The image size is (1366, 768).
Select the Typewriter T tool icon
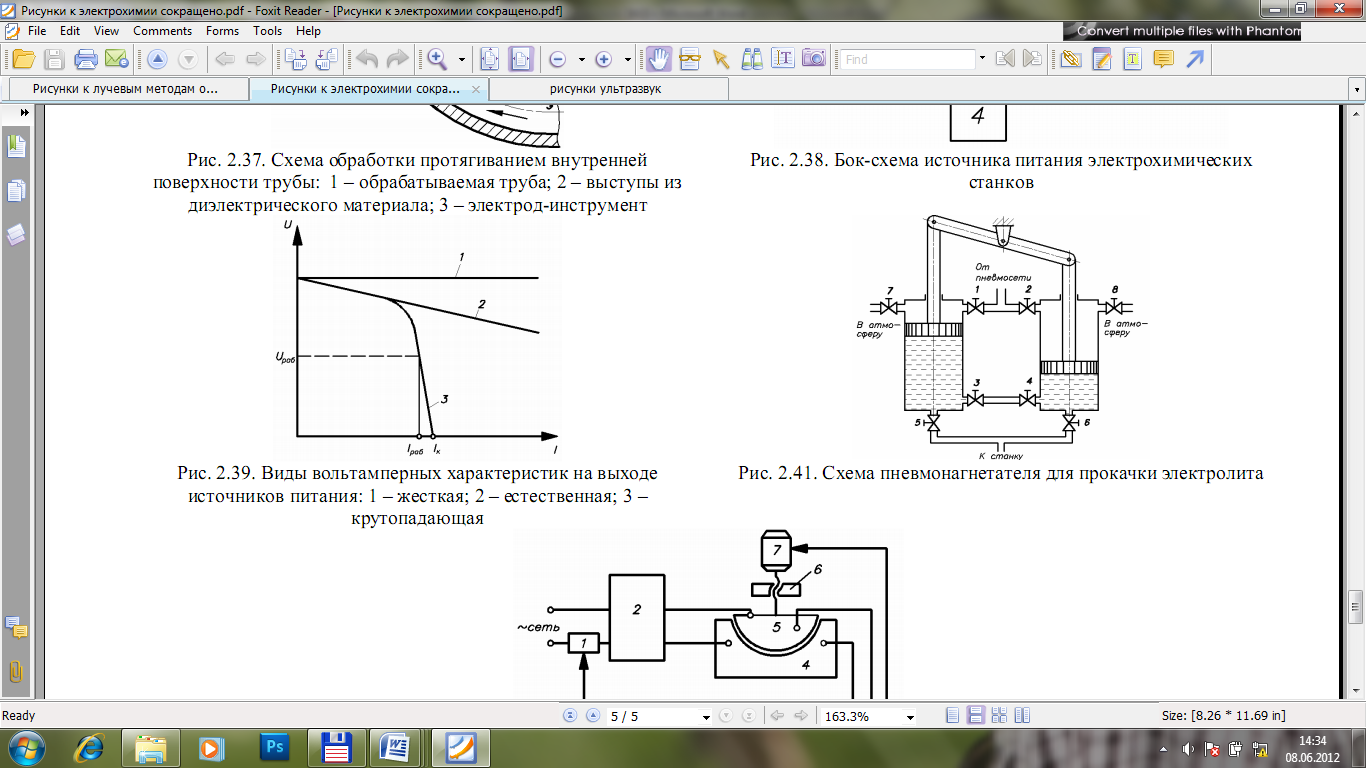[1132, 59]
